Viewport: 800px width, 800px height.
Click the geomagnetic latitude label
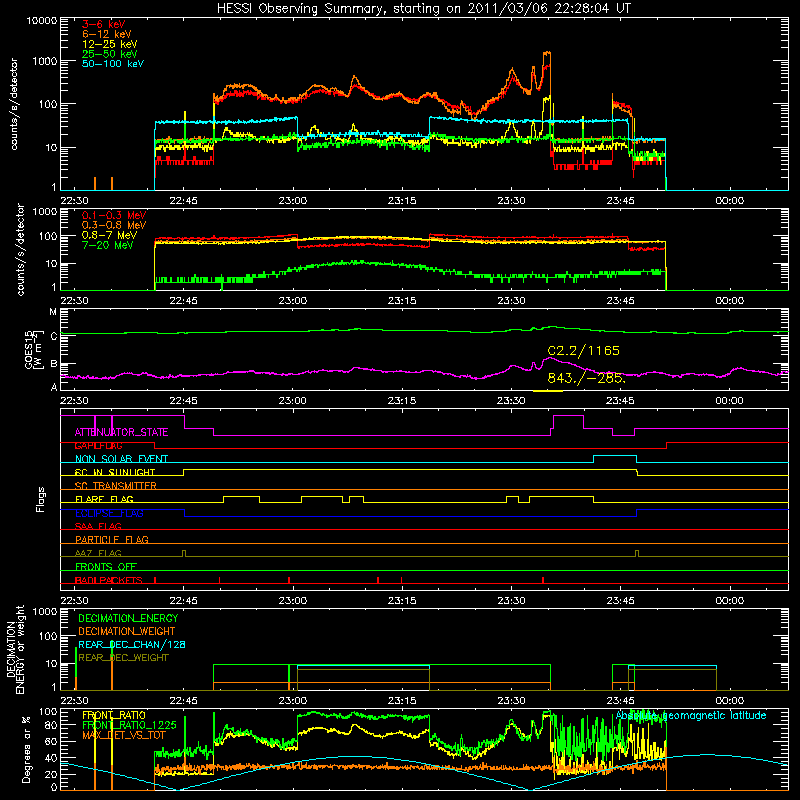tap(691, 716)
